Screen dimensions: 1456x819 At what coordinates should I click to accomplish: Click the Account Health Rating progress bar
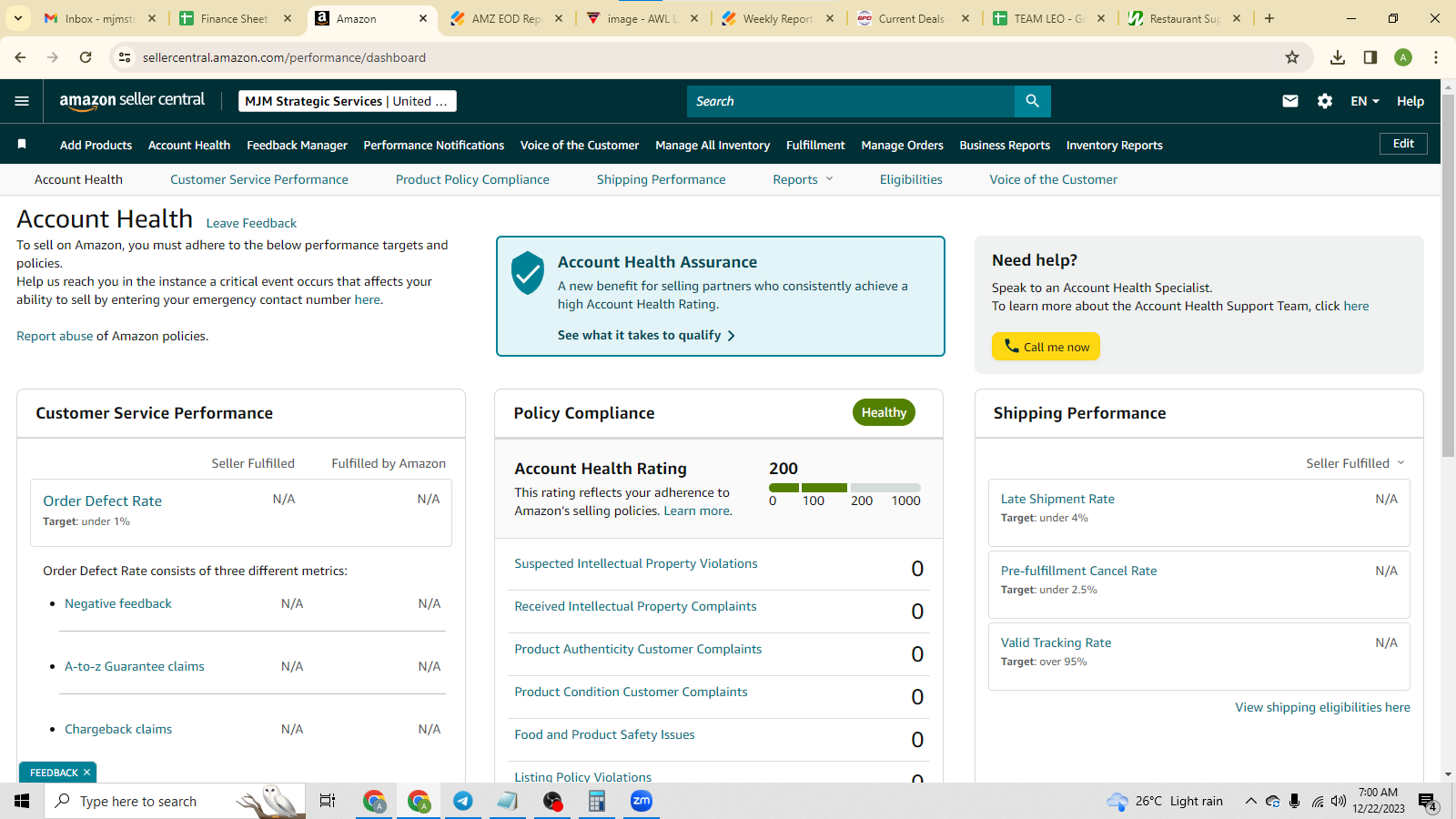(844, 488)
